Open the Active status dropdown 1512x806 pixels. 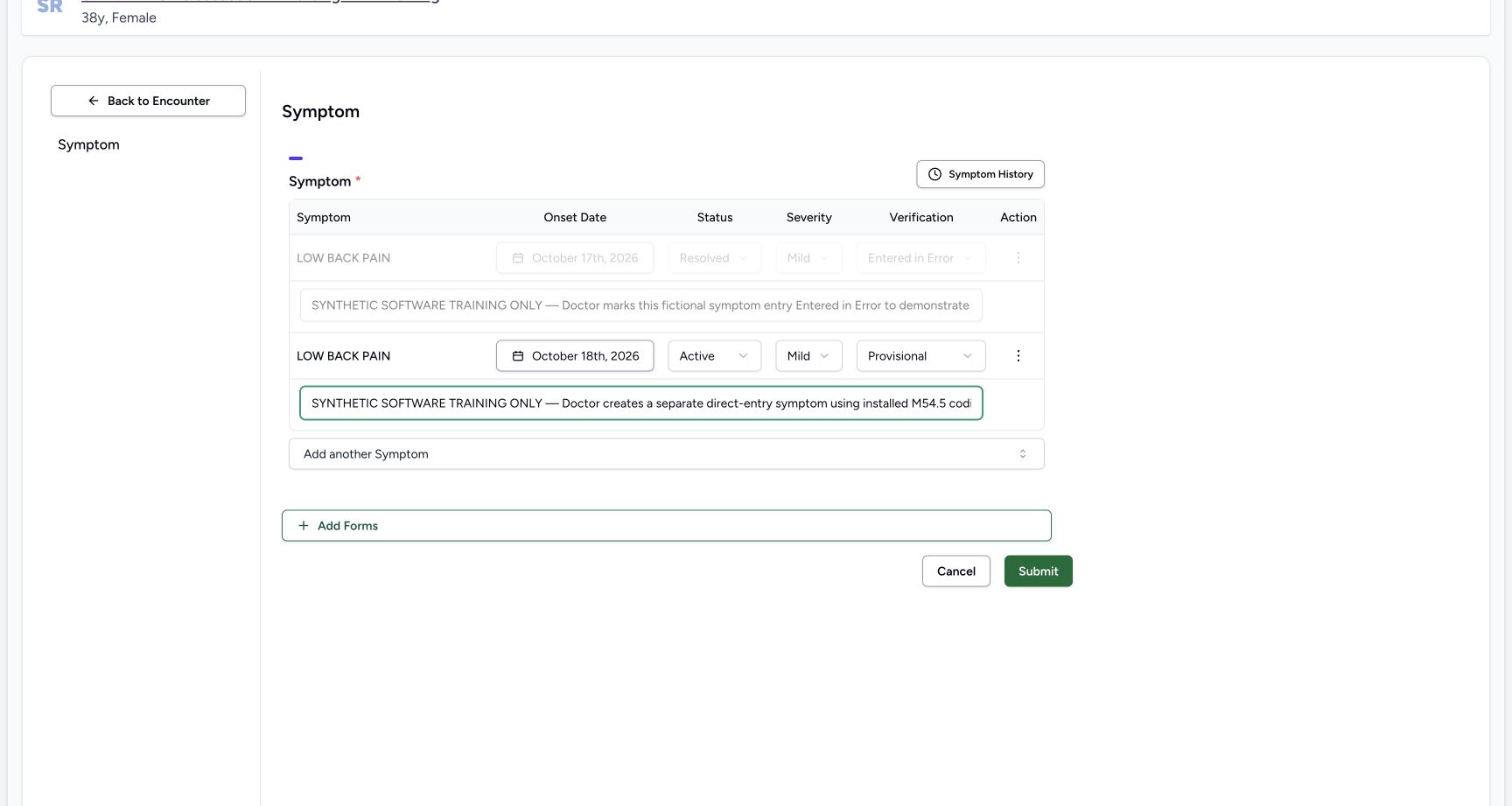714,356
